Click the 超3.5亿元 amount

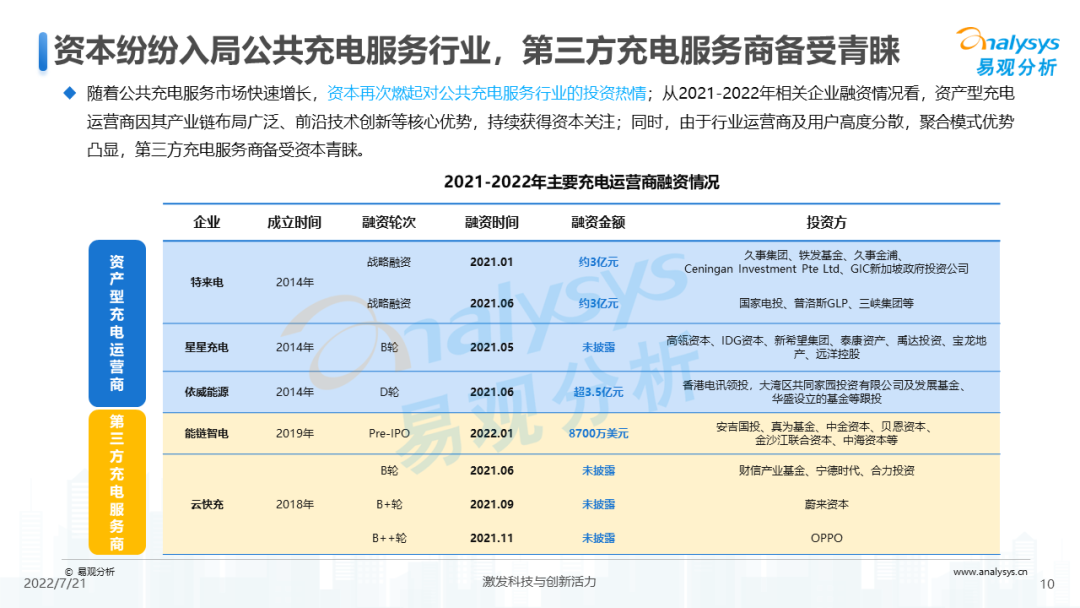[x=598, y=392]
